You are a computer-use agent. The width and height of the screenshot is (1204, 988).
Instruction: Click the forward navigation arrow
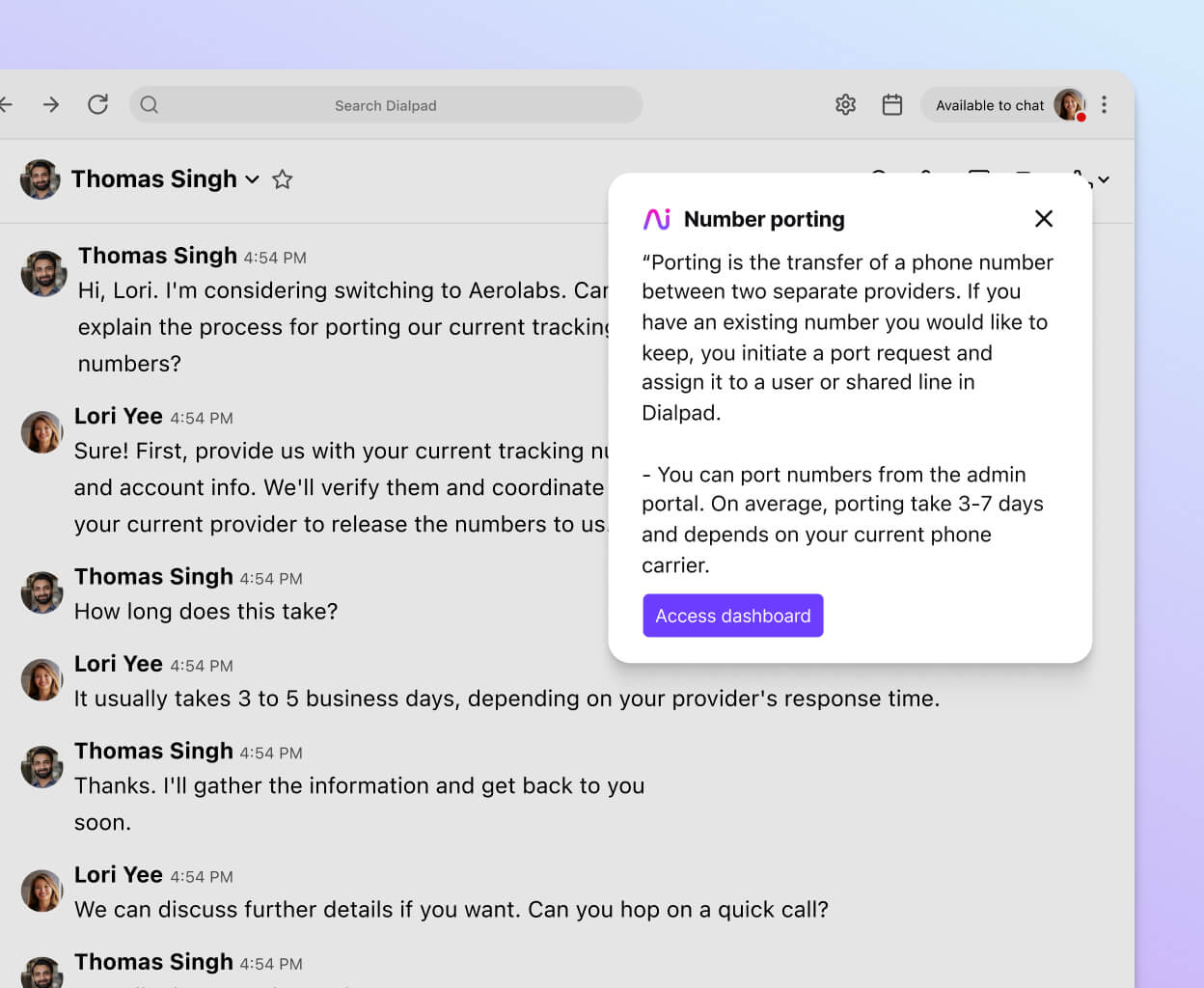50,105
